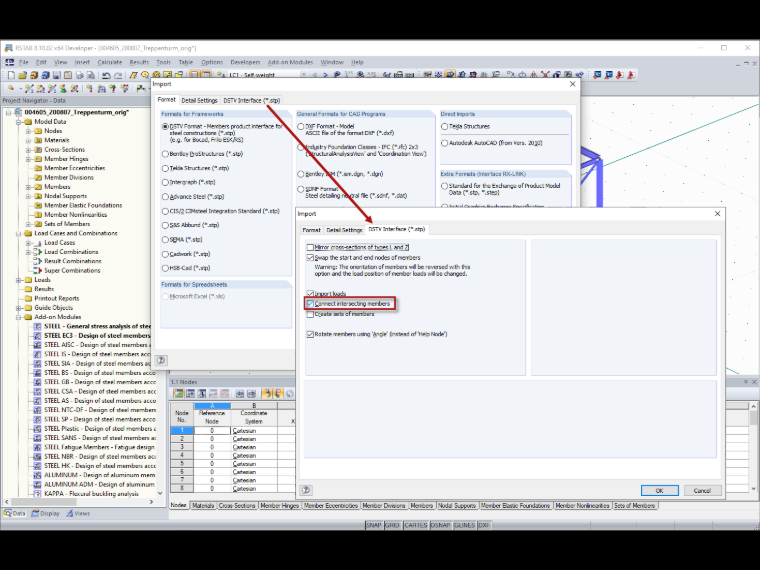Click right-arrow icon in Nodes table toolbar
This screenshot has width=760, height=570.
click(x=252, y=394)
